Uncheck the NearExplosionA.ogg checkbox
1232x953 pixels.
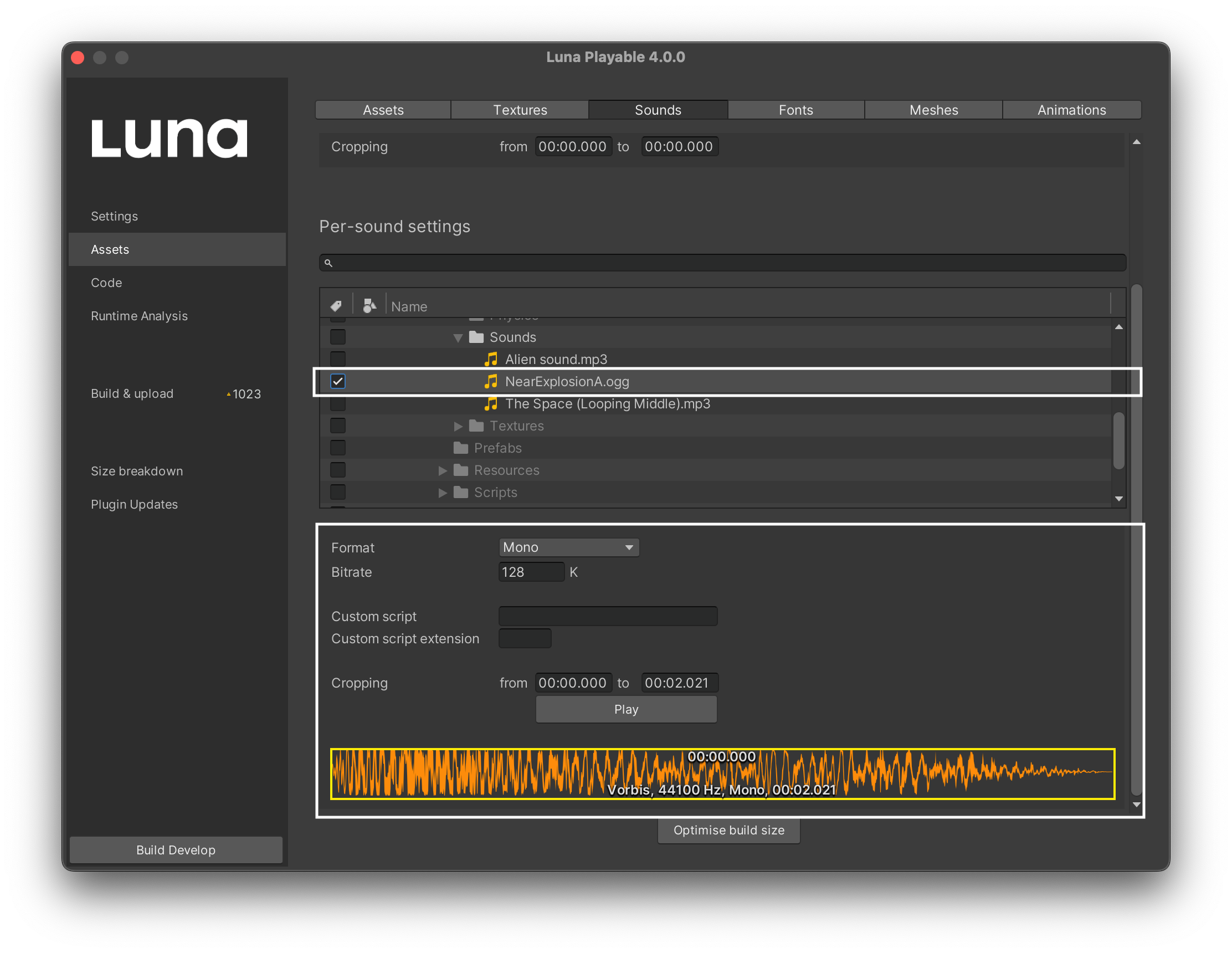[338, 381]
